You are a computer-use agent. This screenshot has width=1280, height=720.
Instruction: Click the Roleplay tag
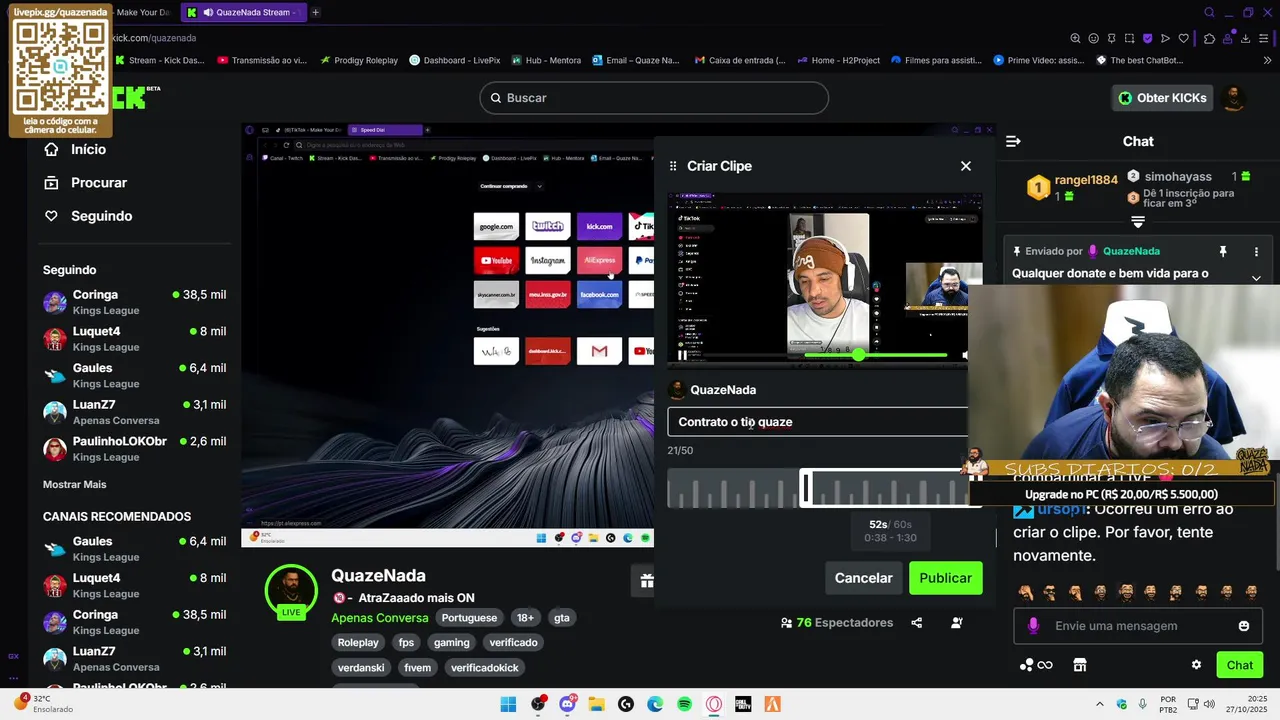358,643
